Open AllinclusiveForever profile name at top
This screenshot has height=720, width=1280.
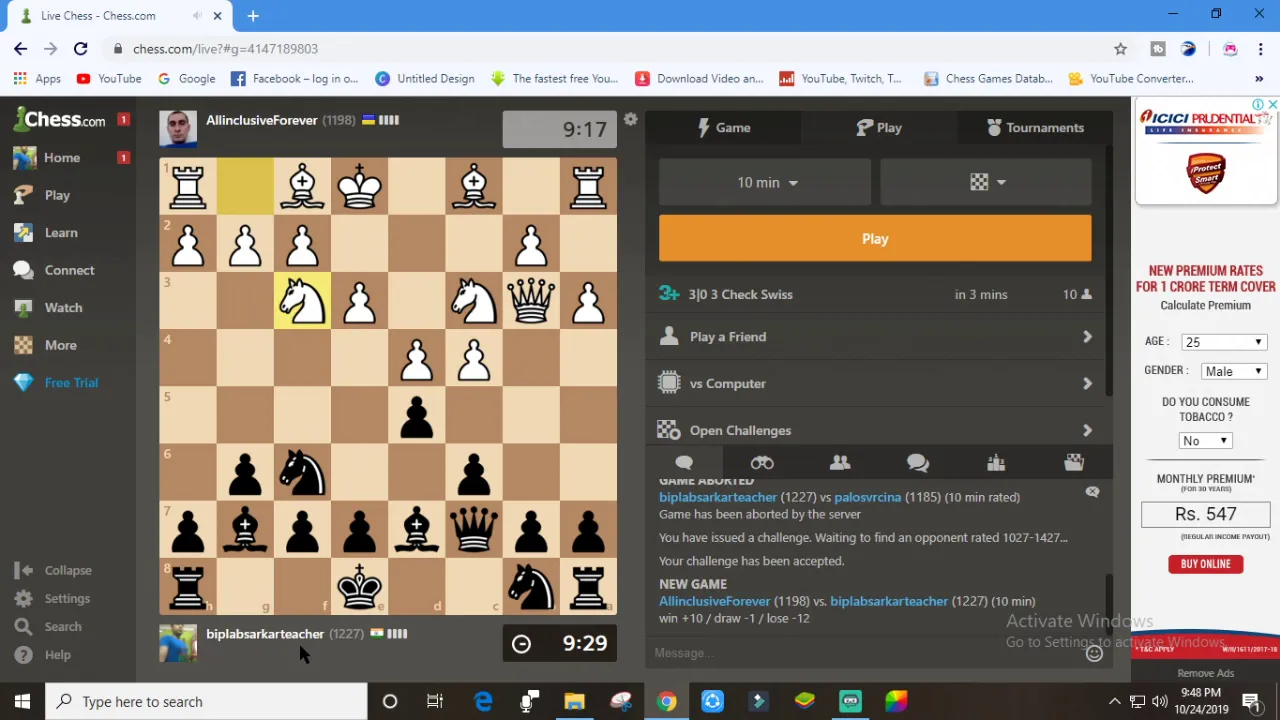click(261, 120)
